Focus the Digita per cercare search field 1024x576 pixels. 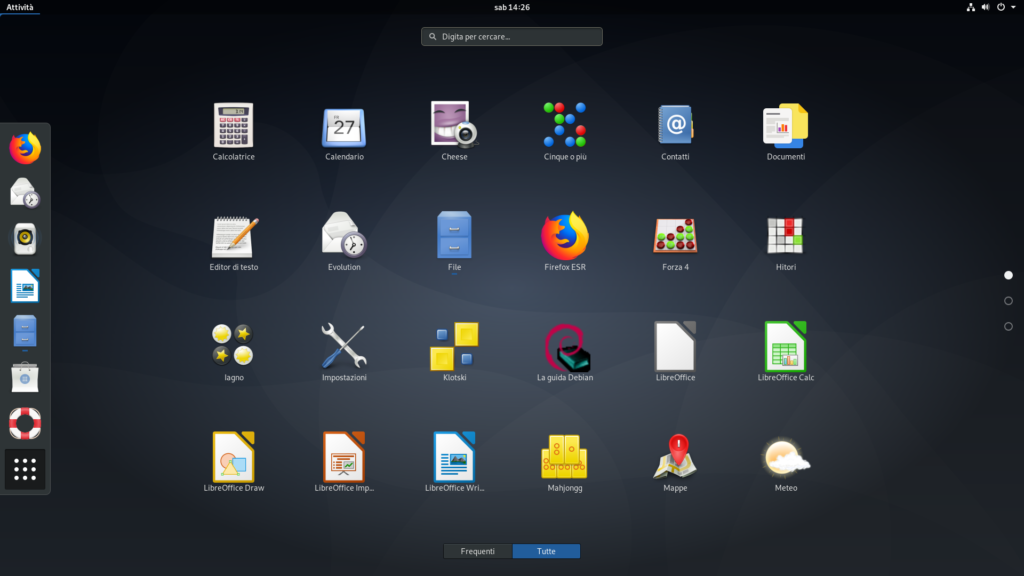512,37
